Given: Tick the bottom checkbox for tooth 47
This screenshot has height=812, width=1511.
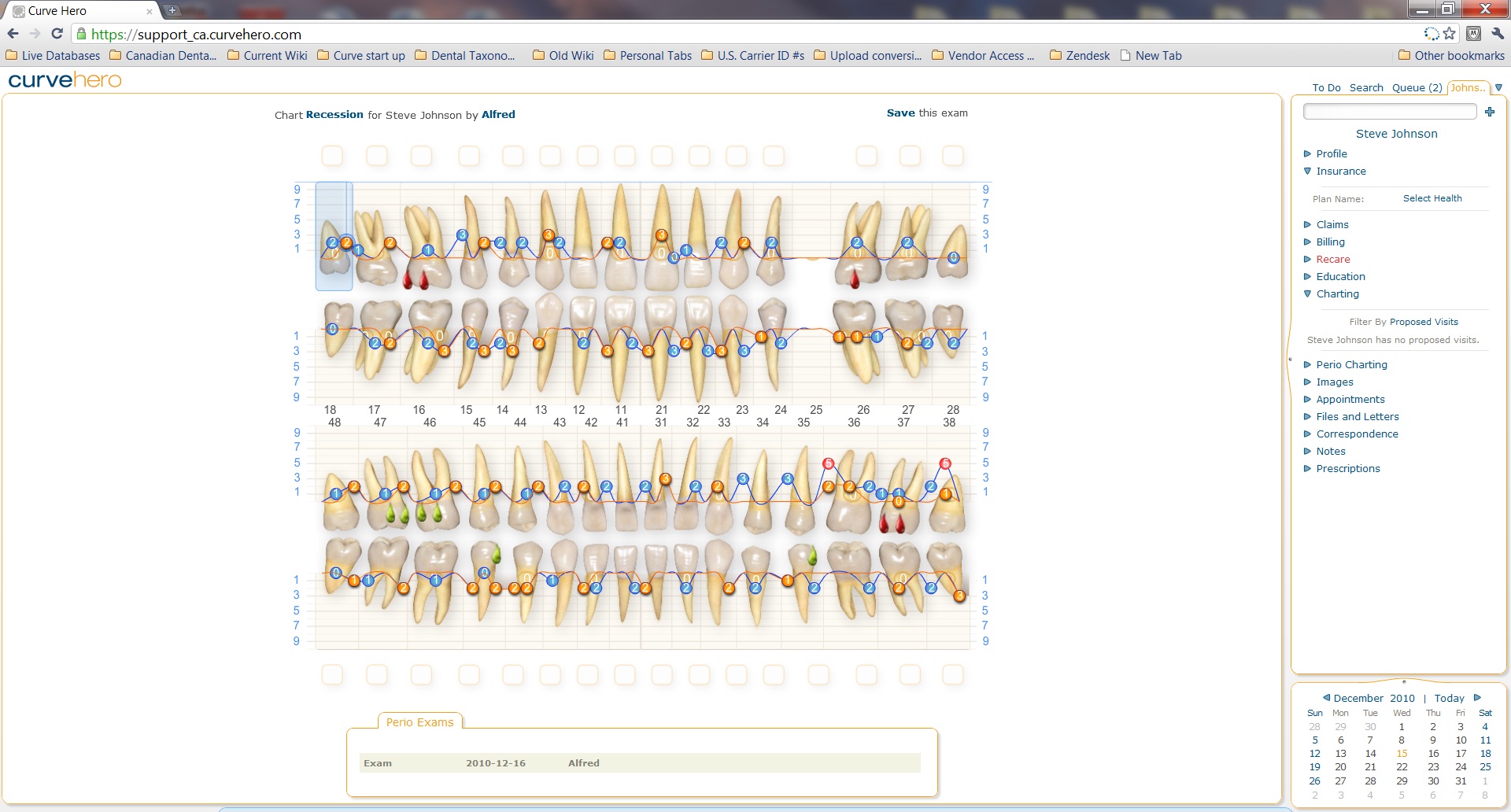Looking at the screenshot, I should tap(377, 674).
